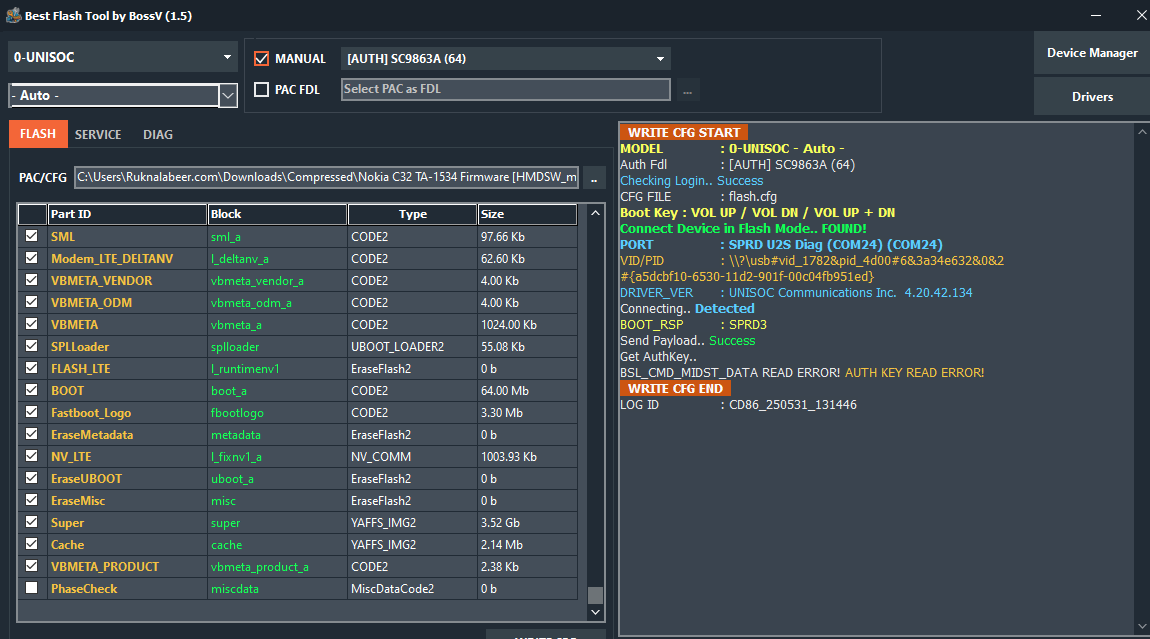Enable the PhaseCheck checkbox
This screenshot has height=639, width=1150.
(31, 588)
